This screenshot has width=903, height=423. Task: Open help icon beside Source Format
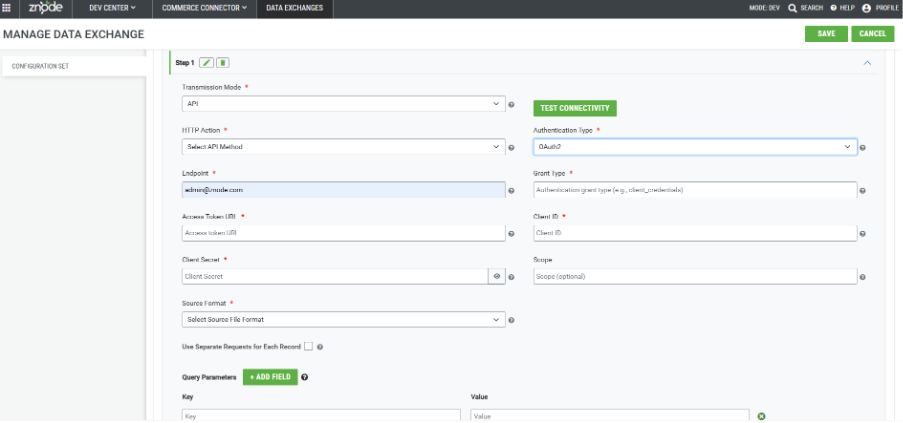[511, 321]
